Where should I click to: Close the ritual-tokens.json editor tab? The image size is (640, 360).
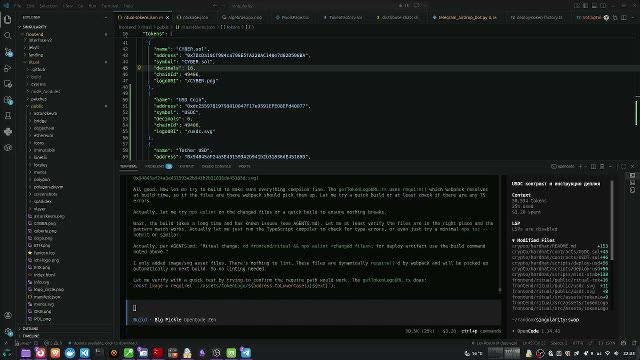coord(167,18)
